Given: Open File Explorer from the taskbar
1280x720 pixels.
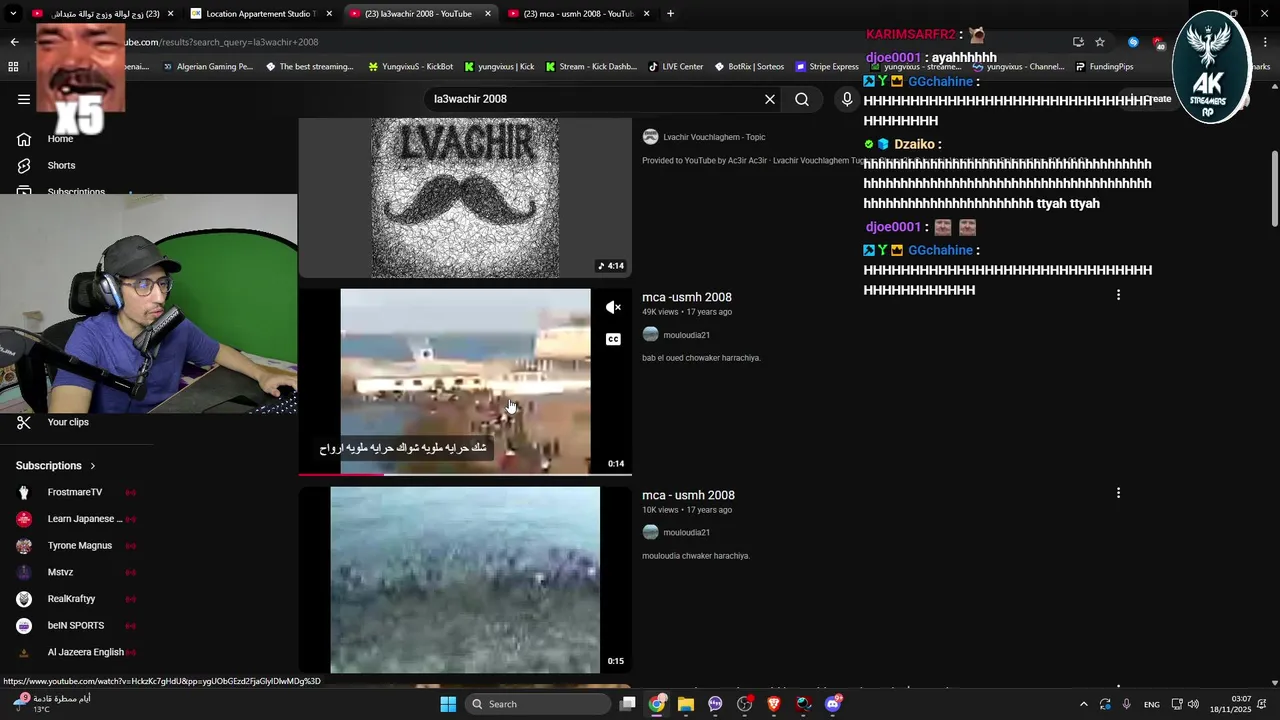Looking at the screenshot, I should [685, 704].
